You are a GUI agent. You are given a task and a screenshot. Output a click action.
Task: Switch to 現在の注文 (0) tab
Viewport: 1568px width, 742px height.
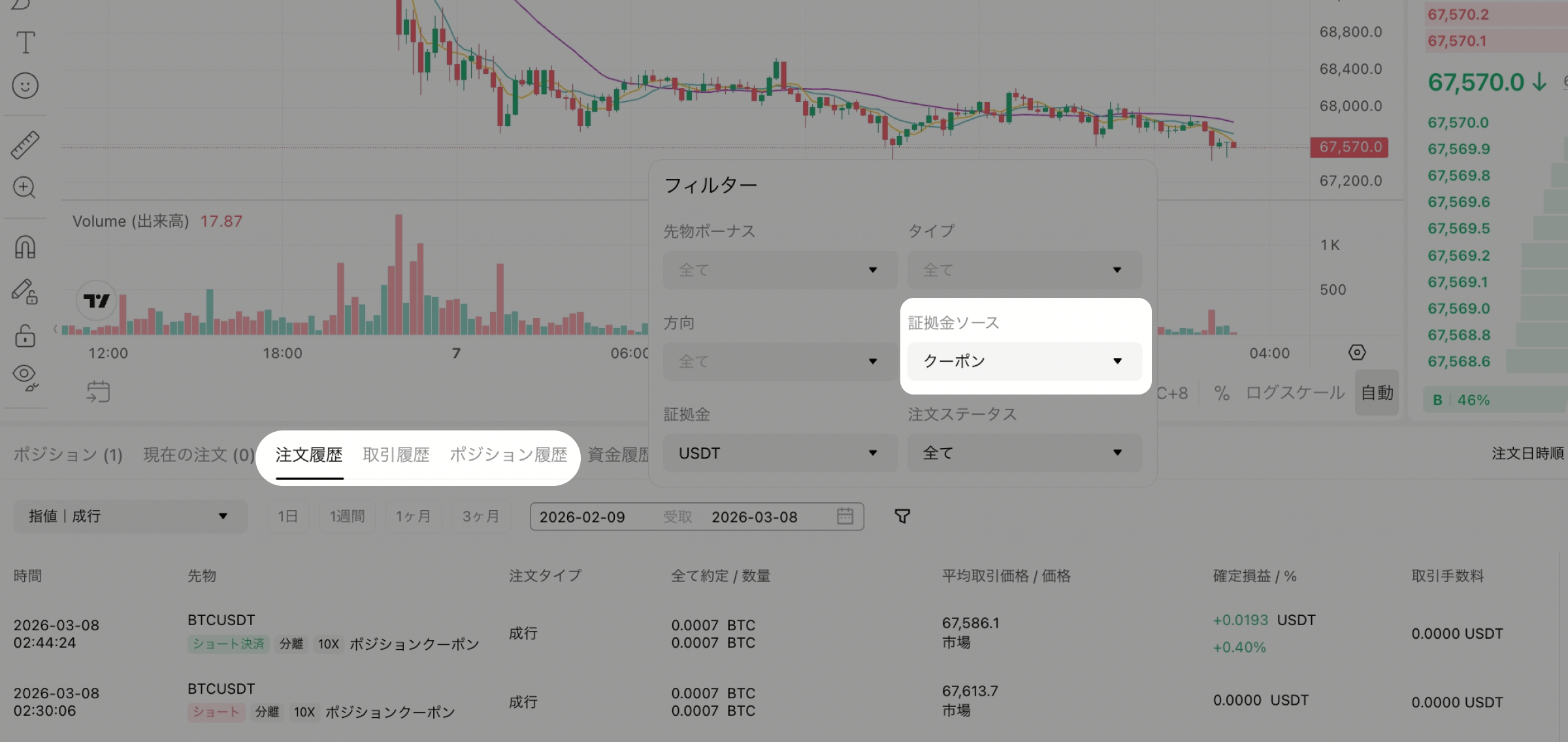pyautogui.click(x=199, y=455)
